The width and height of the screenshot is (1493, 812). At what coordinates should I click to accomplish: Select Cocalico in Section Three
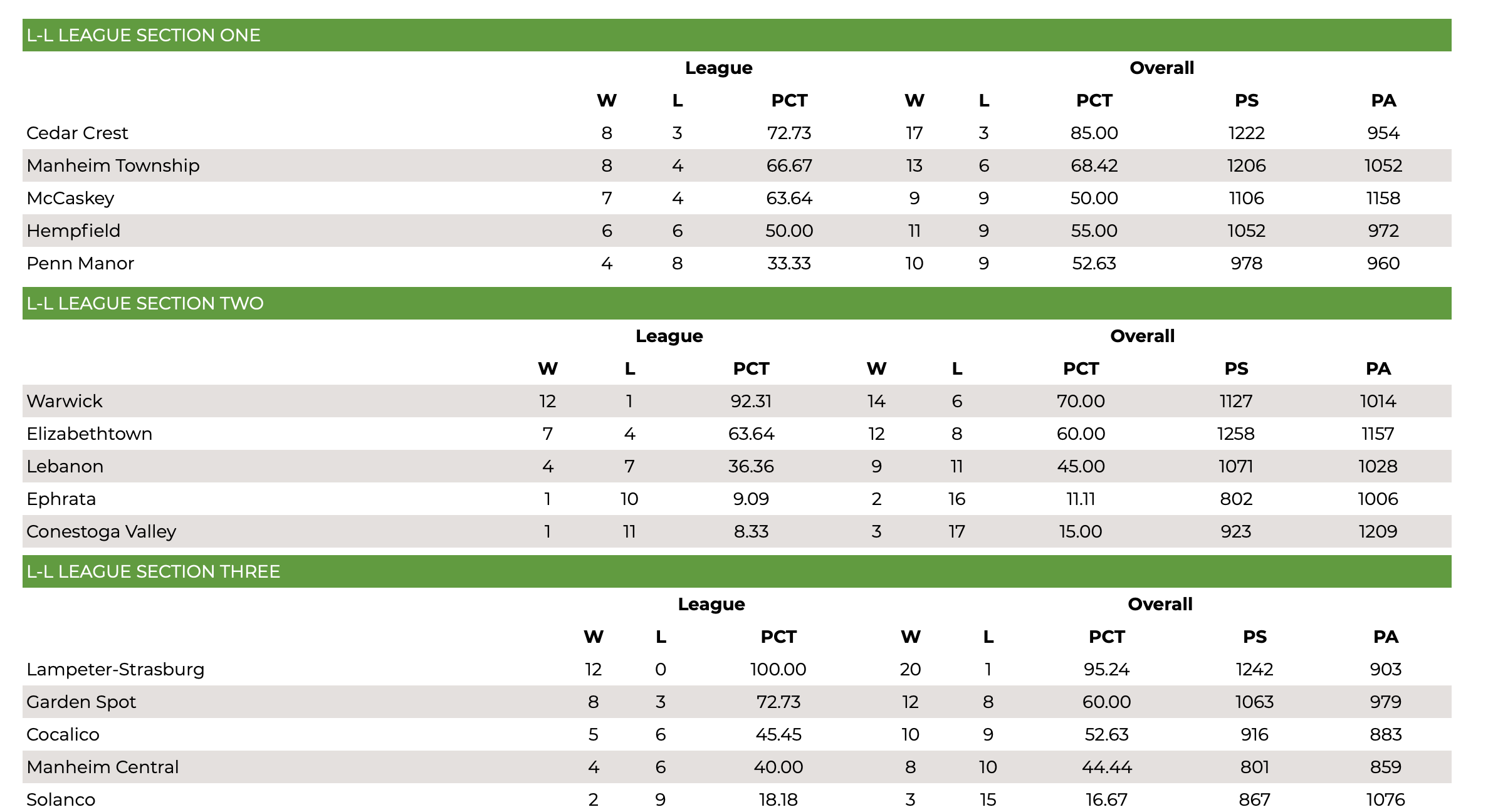[63, 734]
